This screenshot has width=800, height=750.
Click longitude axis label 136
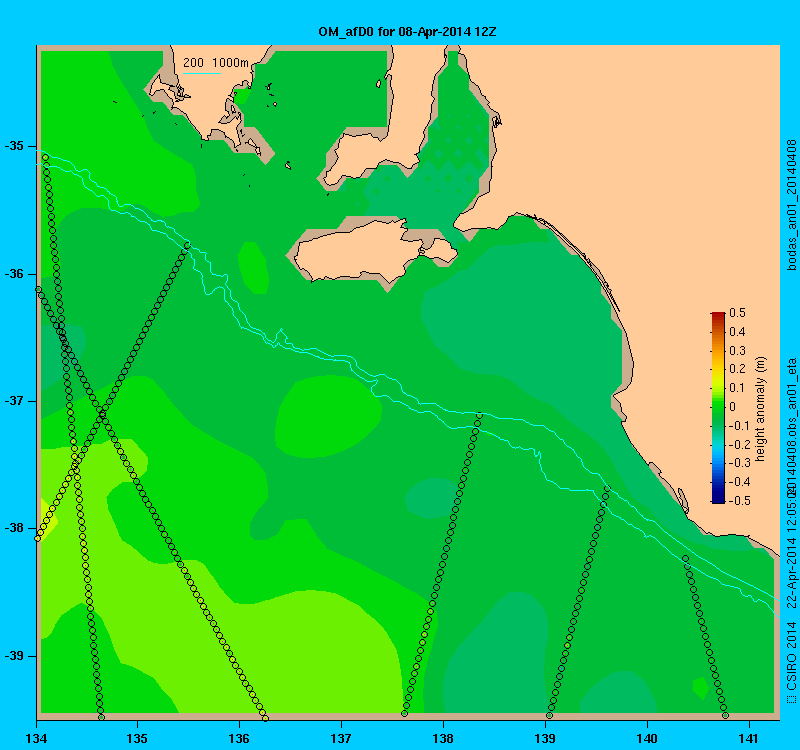coord(239,738)
